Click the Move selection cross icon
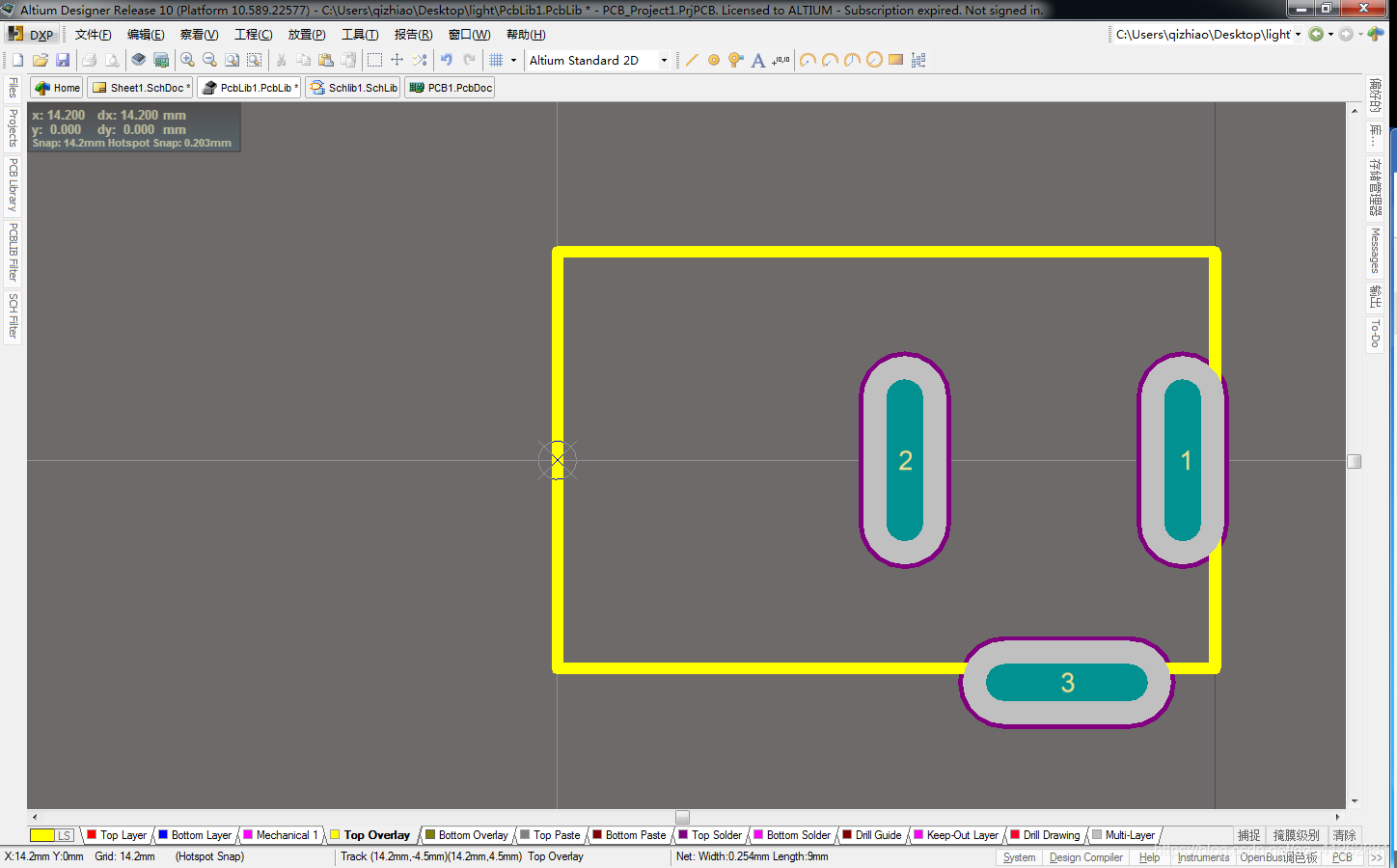 click(x=397, y=60)
